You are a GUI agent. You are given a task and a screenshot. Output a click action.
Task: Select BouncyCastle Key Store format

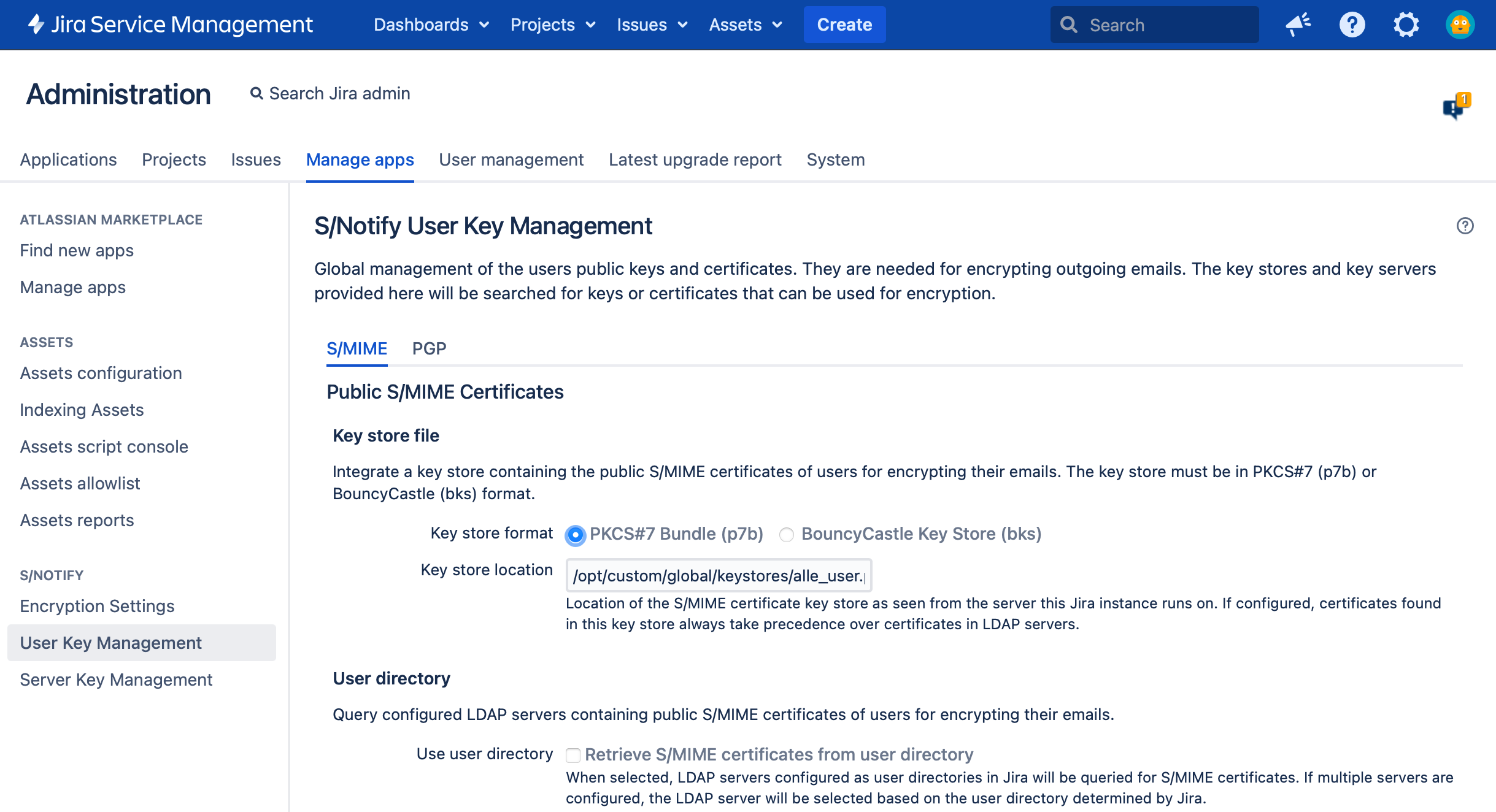[x=787, y=534]
